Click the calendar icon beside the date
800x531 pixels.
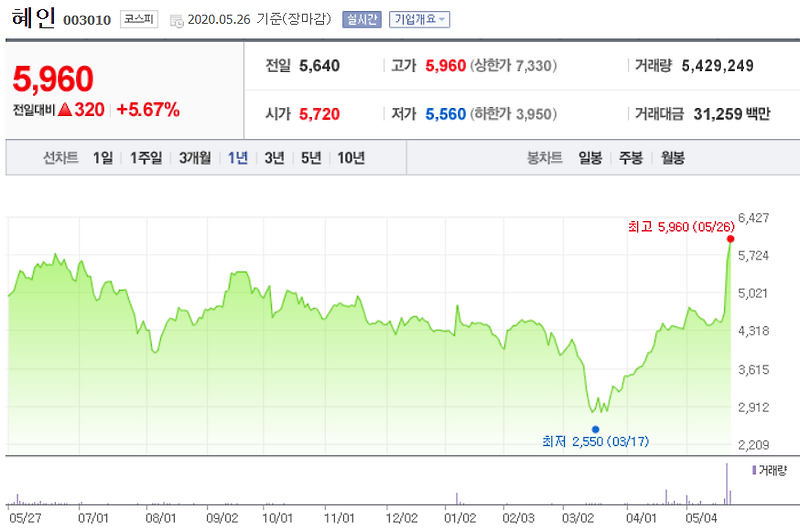[x=177, y=21]
